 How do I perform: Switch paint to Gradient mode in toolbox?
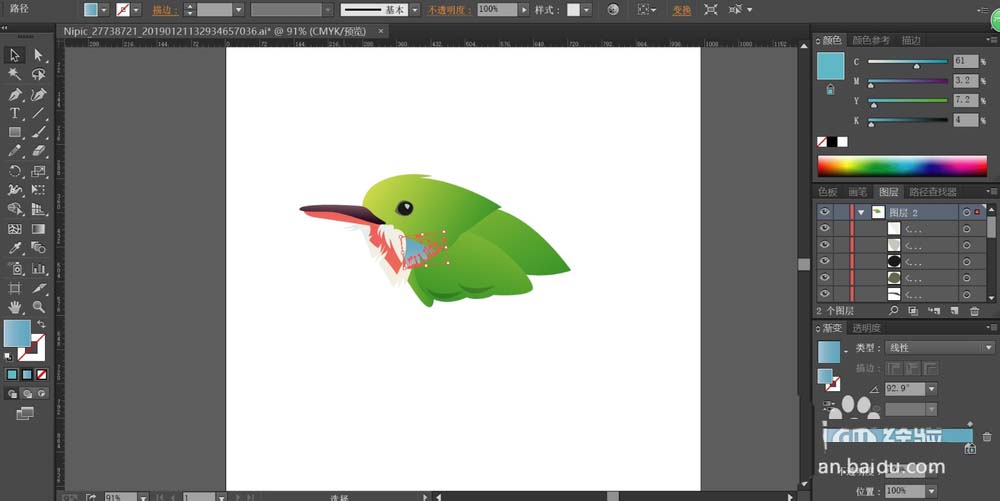27,375
